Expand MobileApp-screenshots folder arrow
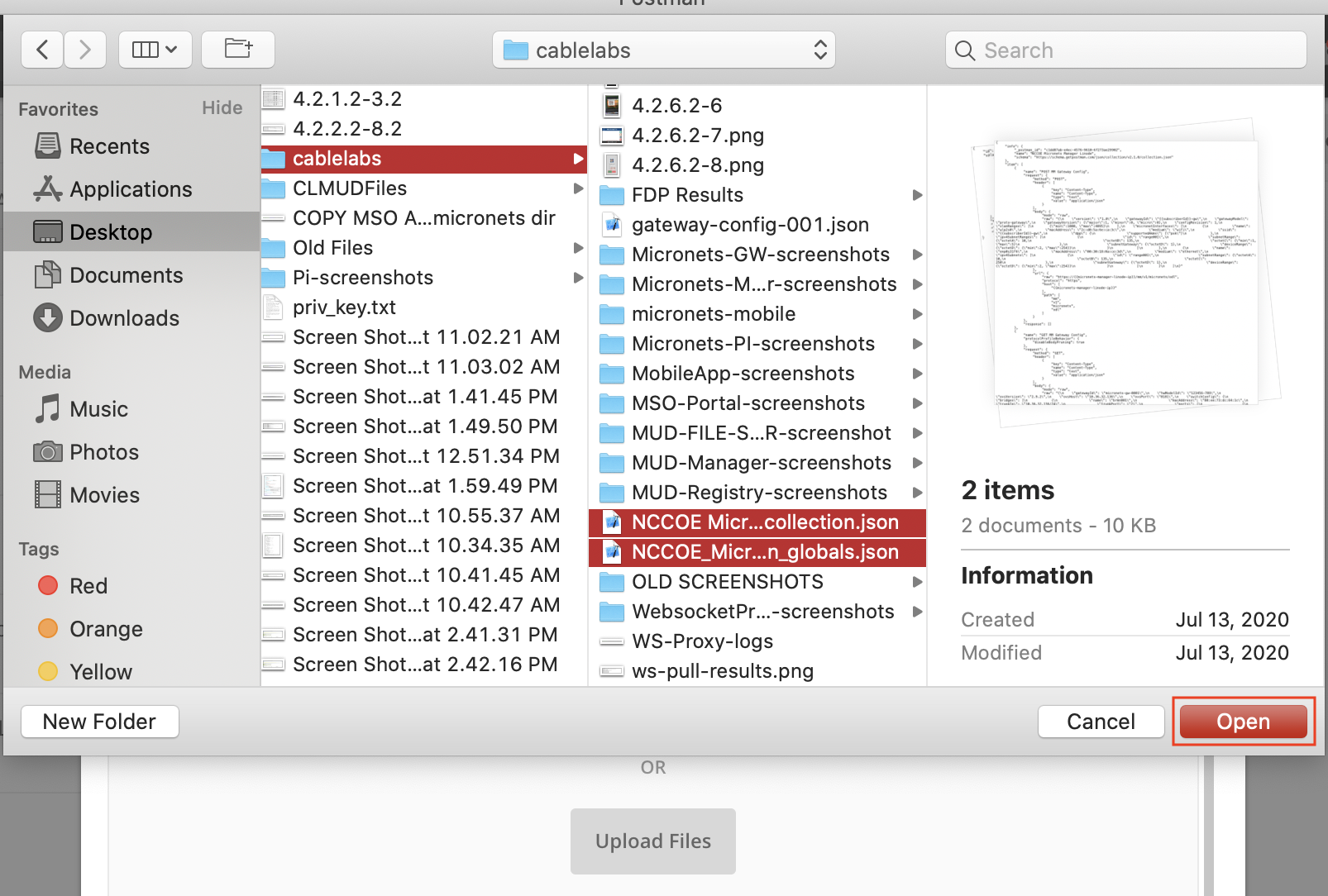 click(x=917, y=374)
